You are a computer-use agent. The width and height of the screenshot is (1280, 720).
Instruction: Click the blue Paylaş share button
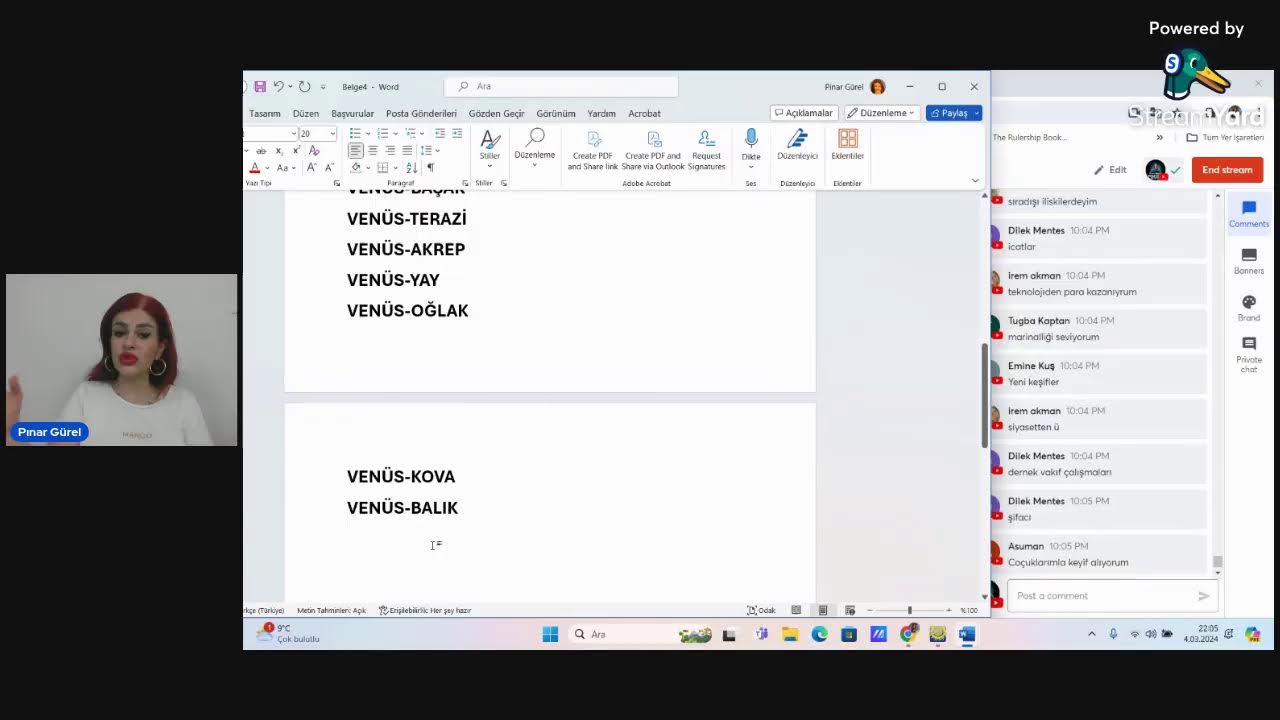pos(954,113)
